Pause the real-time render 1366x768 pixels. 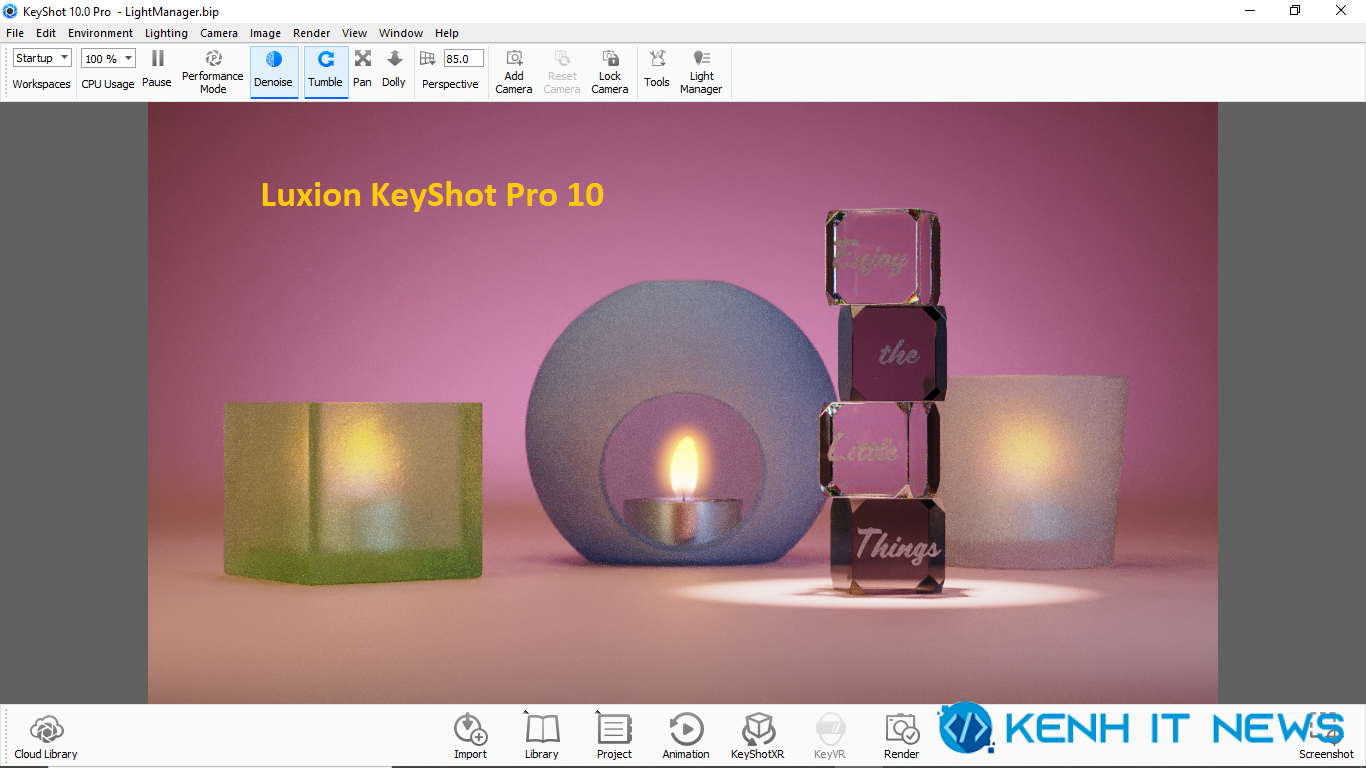coord(157,70)
